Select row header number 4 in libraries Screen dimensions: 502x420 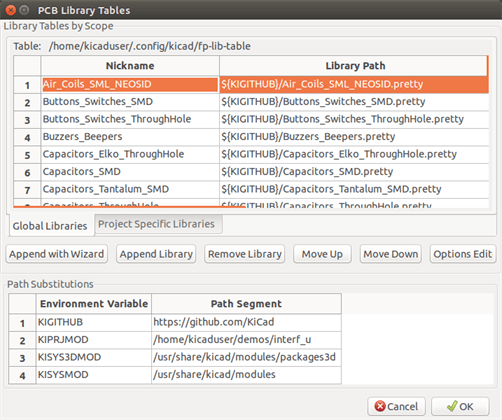click(27, 137)
